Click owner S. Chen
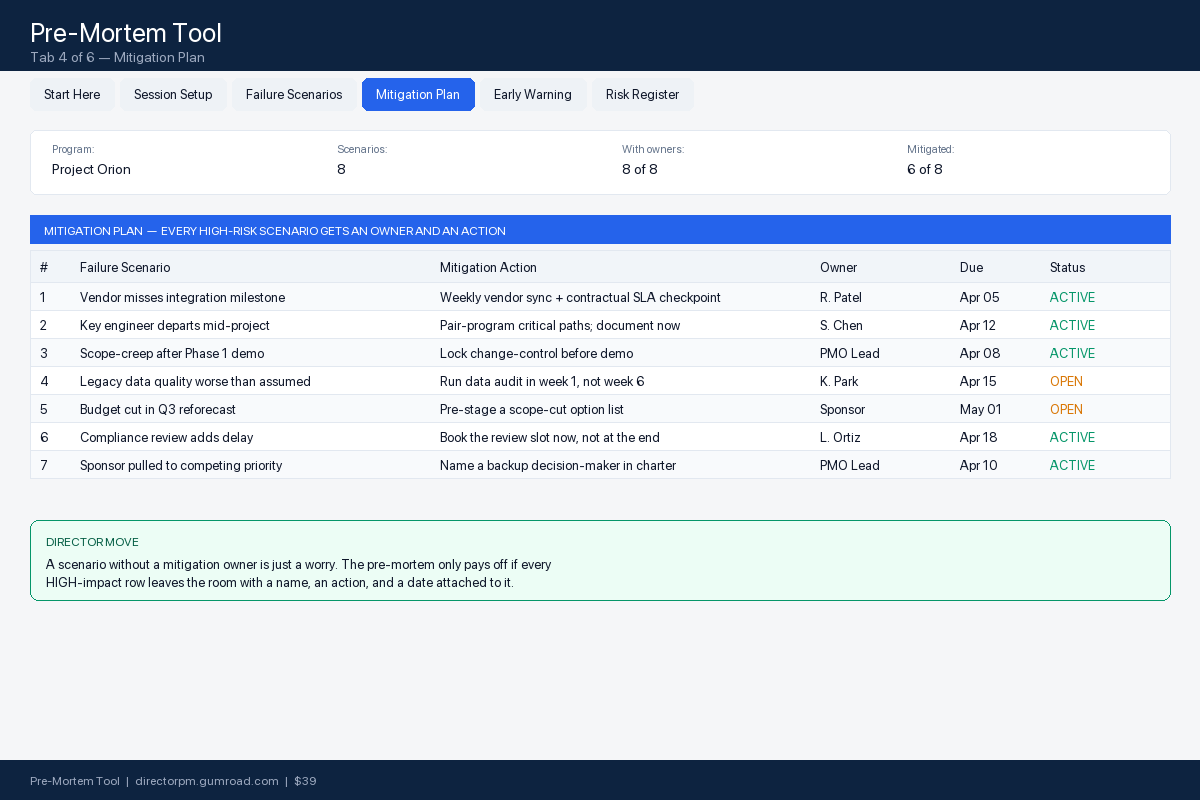 (x=841, y=326)
